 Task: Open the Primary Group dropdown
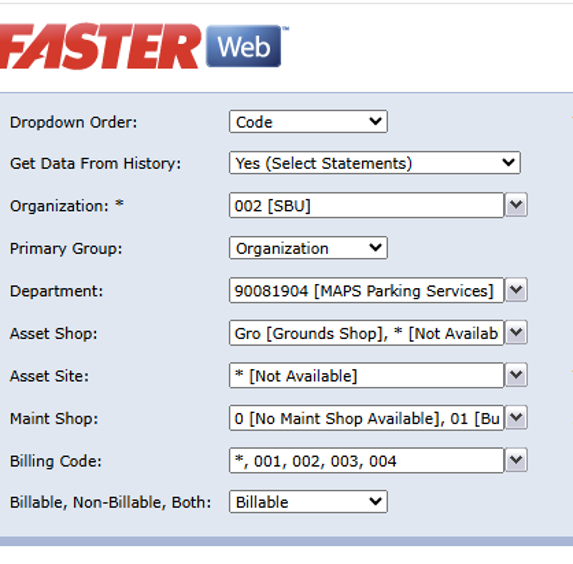pos(308,248)
